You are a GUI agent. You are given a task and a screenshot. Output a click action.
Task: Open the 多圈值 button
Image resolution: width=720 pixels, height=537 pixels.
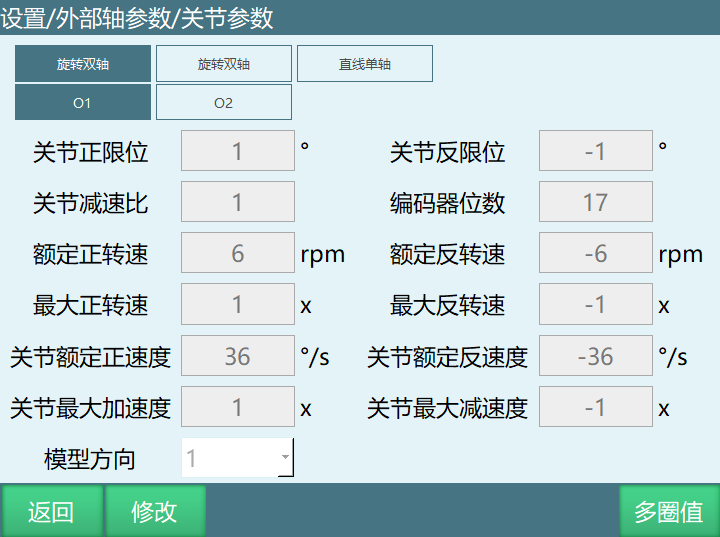[669, 512]
